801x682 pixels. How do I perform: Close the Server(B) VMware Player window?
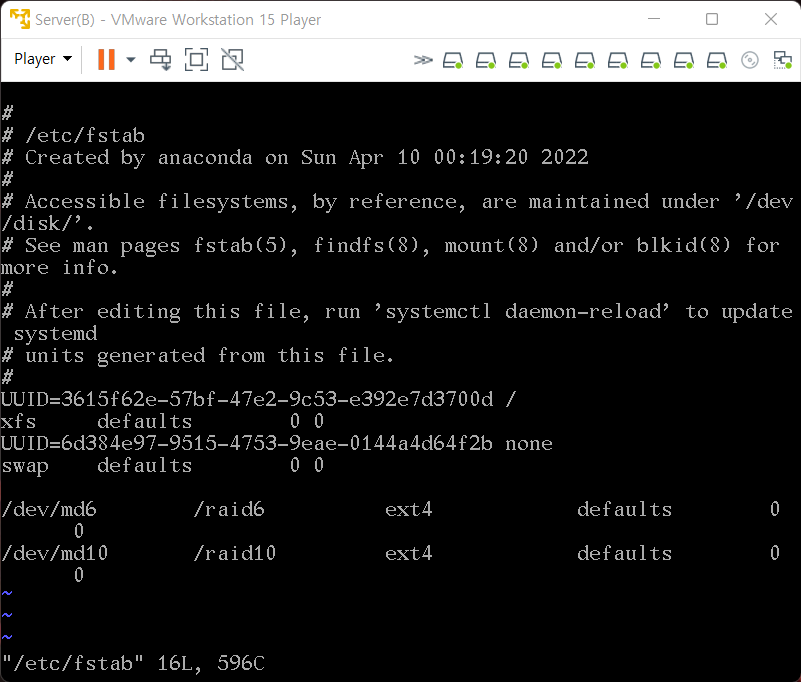771,19
